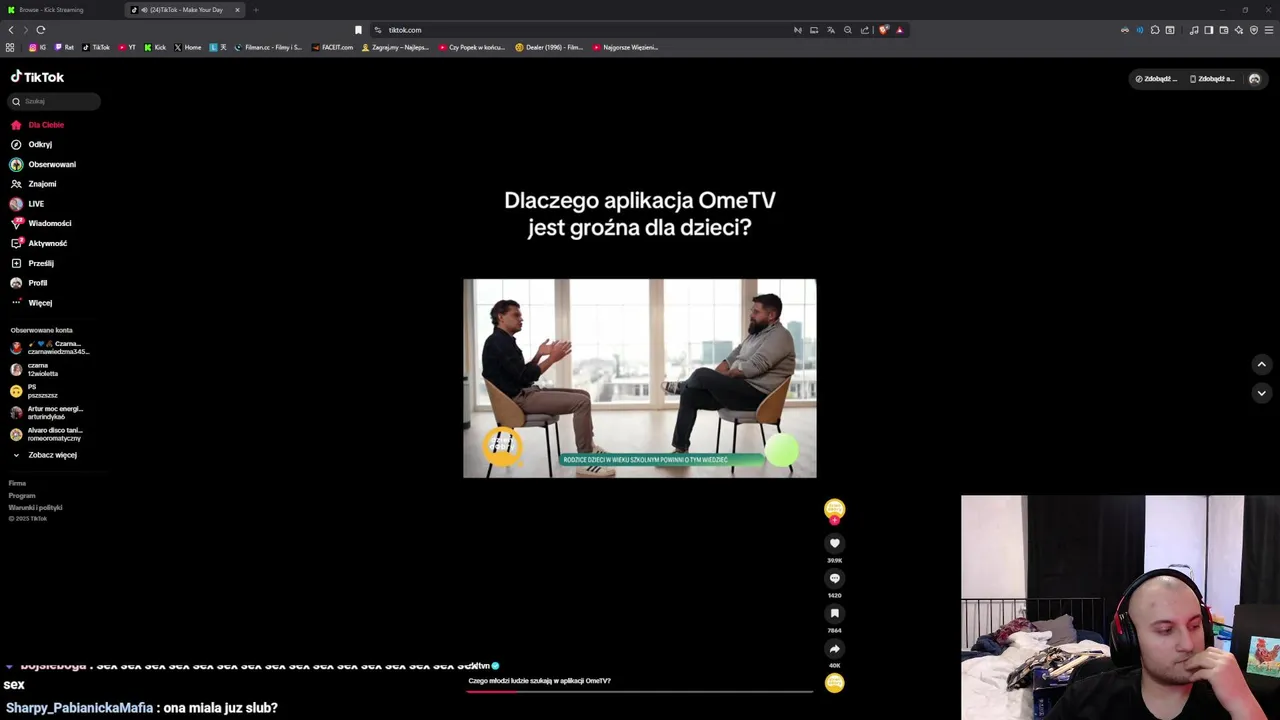Viewport: 1280px width, 720px height.
Task: Open the Dealer (1996) - Film bookmark
Action: click(x=549, y=47)
